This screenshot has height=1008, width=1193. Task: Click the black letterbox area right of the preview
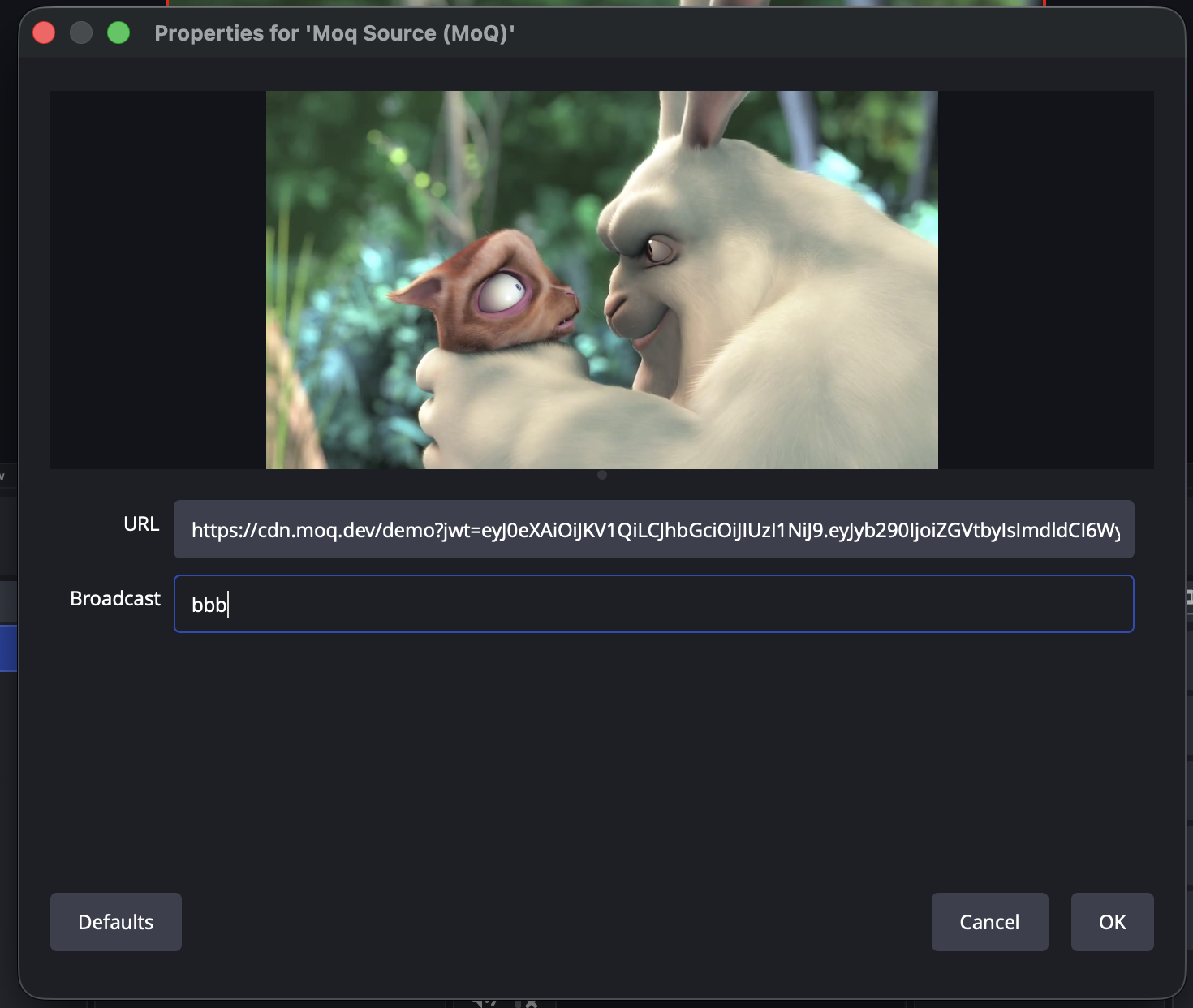[x=1047, y=279]
